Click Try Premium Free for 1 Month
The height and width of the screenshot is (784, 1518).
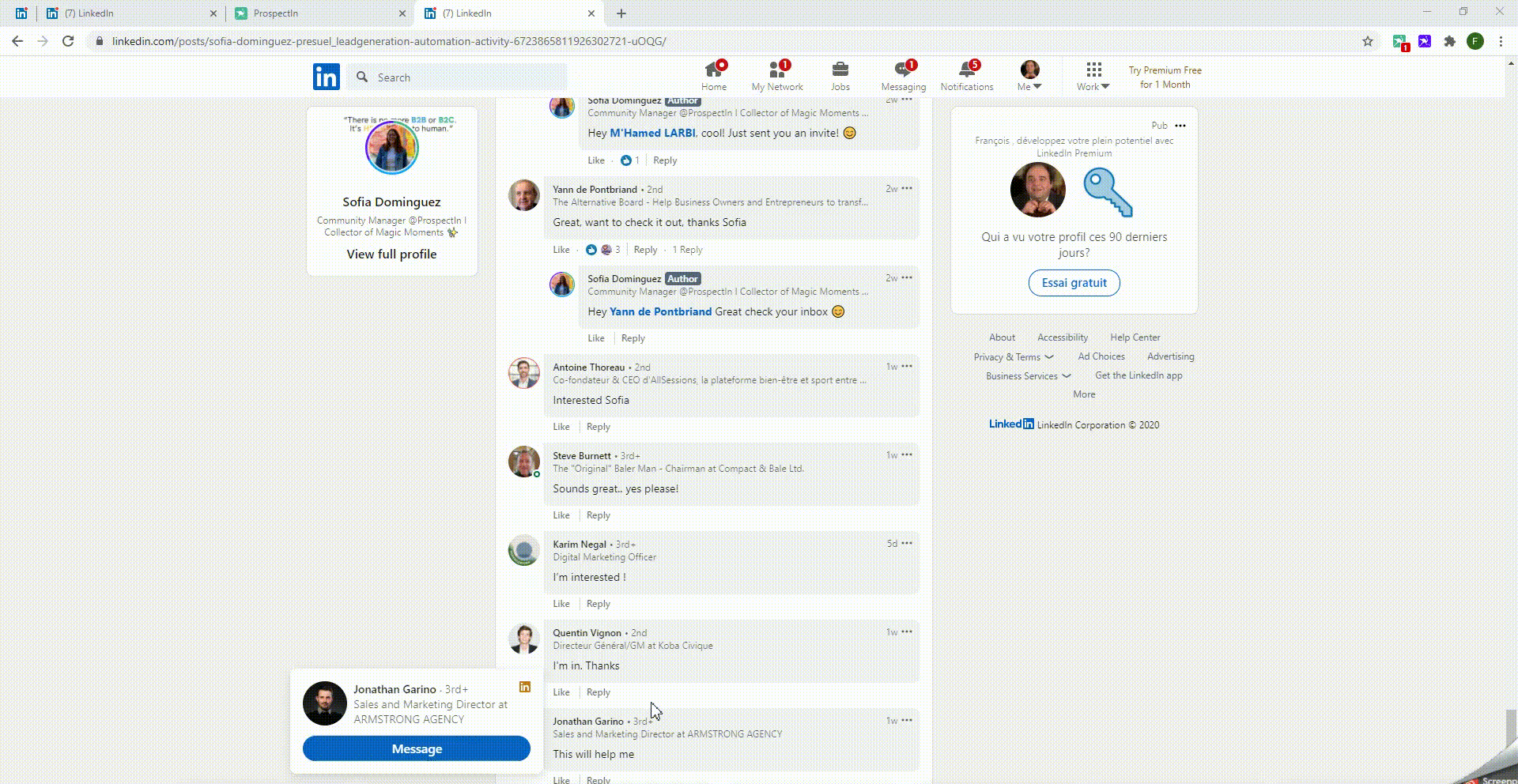click(x=1165, y=77)
